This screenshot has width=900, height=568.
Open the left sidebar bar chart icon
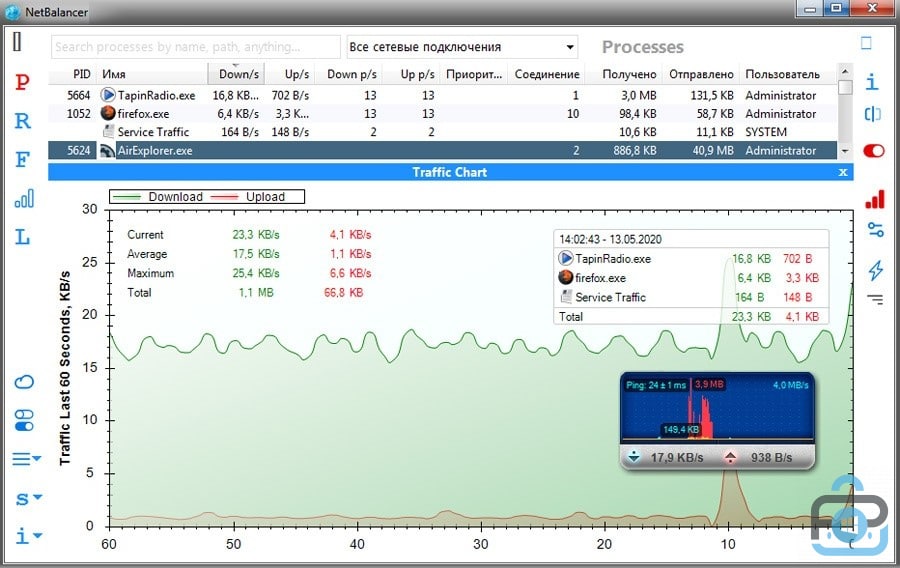[x=24, y=199]
